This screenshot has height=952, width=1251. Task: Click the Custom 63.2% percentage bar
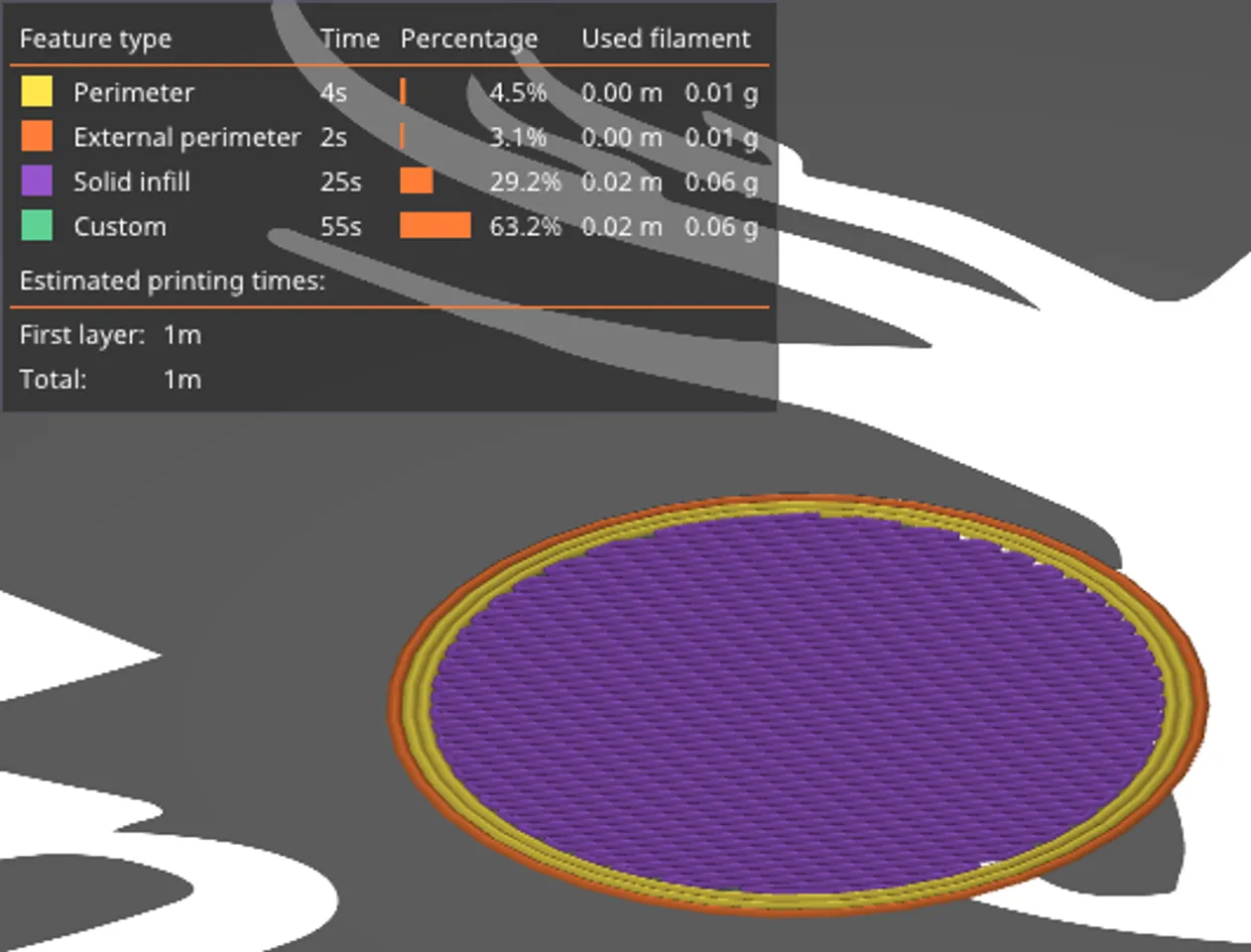click(435, 226)
